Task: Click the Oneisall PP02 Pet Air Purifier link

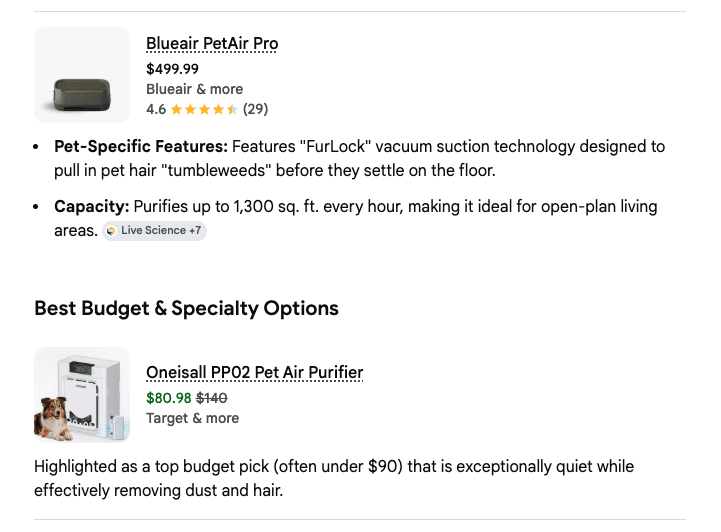Action: coord(254,373)
